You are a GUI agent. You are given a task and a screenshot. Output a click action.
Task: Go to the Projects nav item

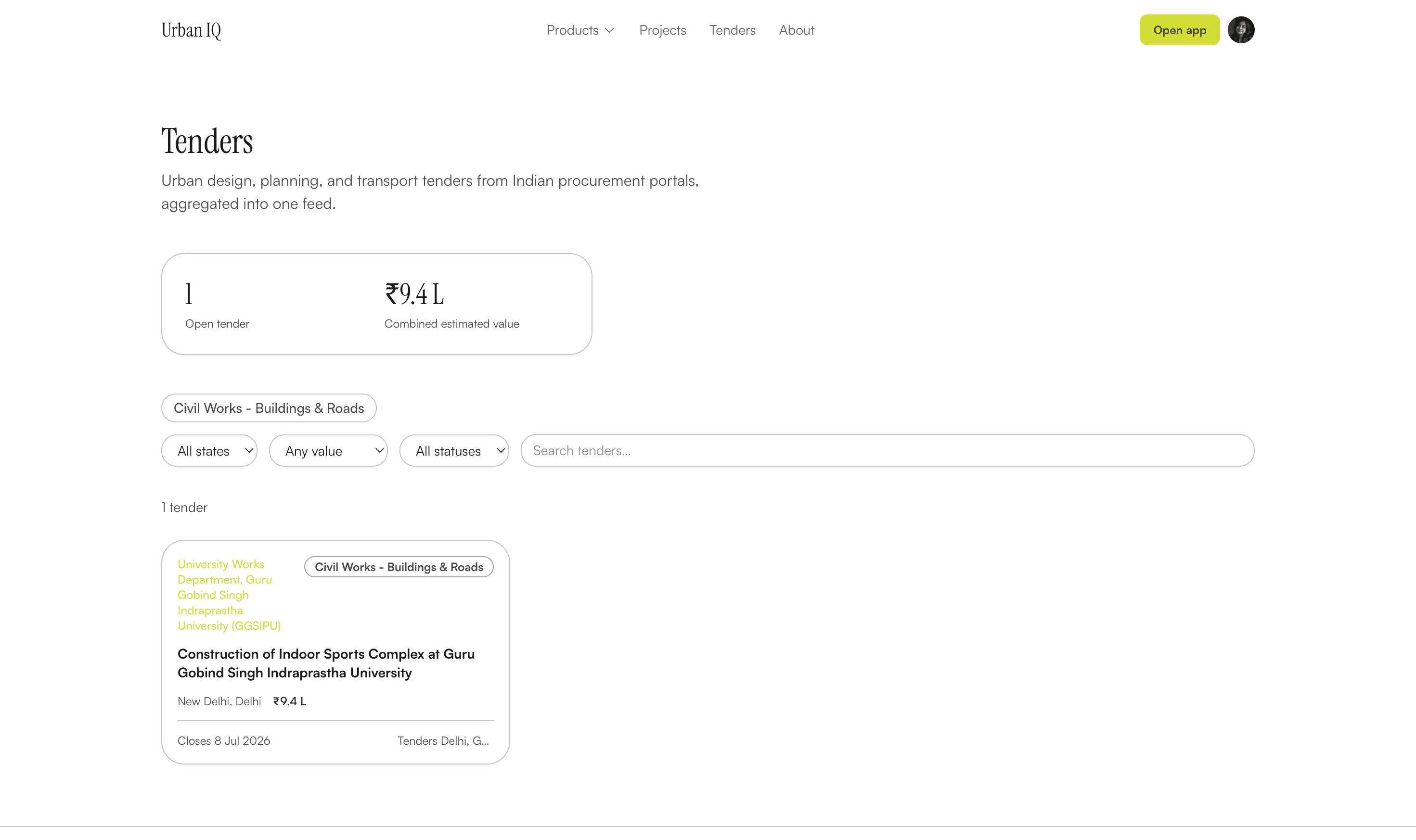(662, 30)
